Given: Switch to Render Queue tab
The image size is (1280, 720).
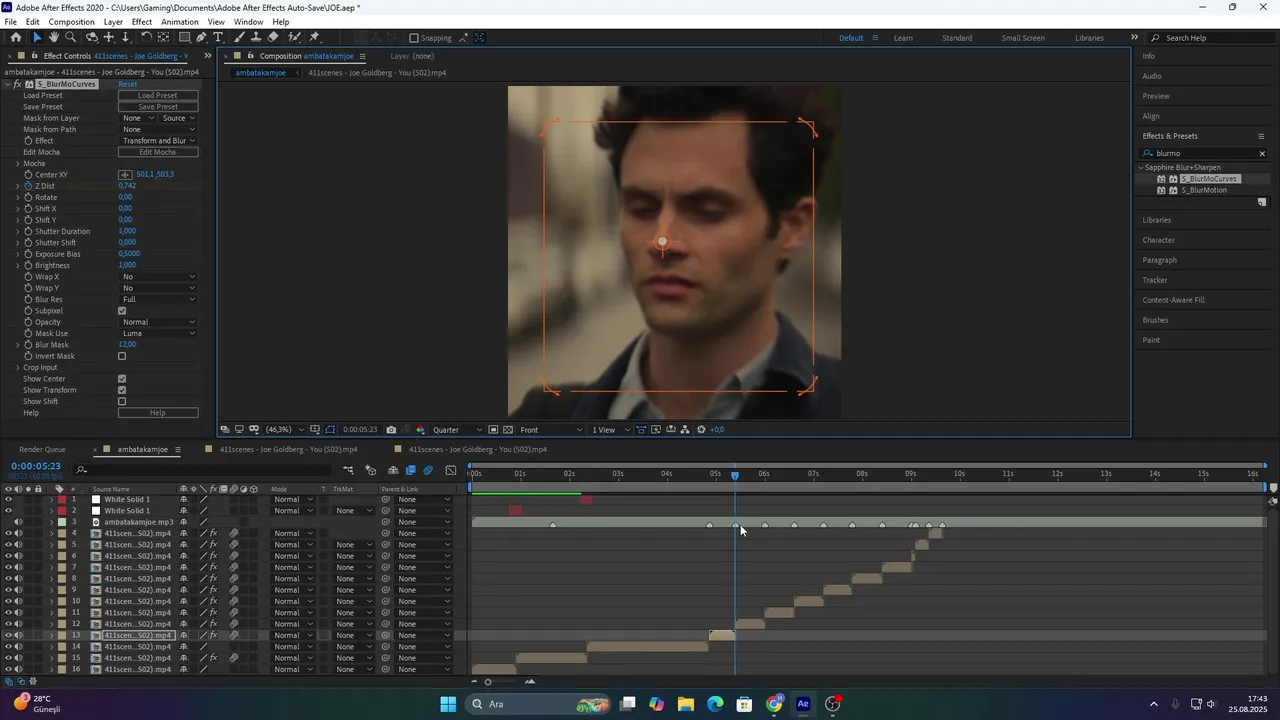Looking at the screenshot, I should 42,450.
